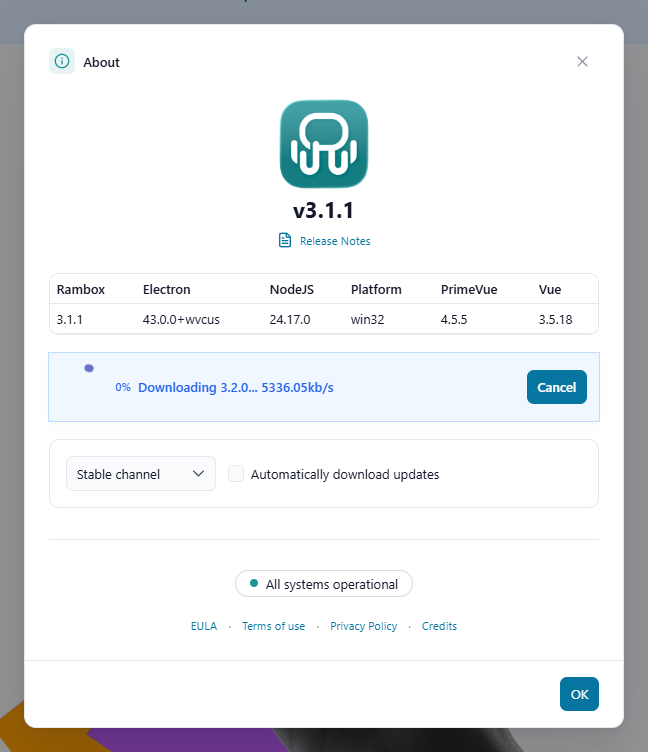The image size is (648, 752).
Task: Click the Downloading 3.2.0 status text
Action: [236, 387]
